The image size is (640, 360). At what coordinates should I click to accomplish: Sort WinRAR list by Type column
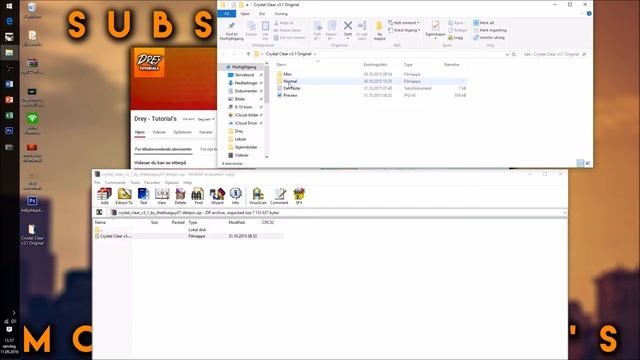(193, 222)
